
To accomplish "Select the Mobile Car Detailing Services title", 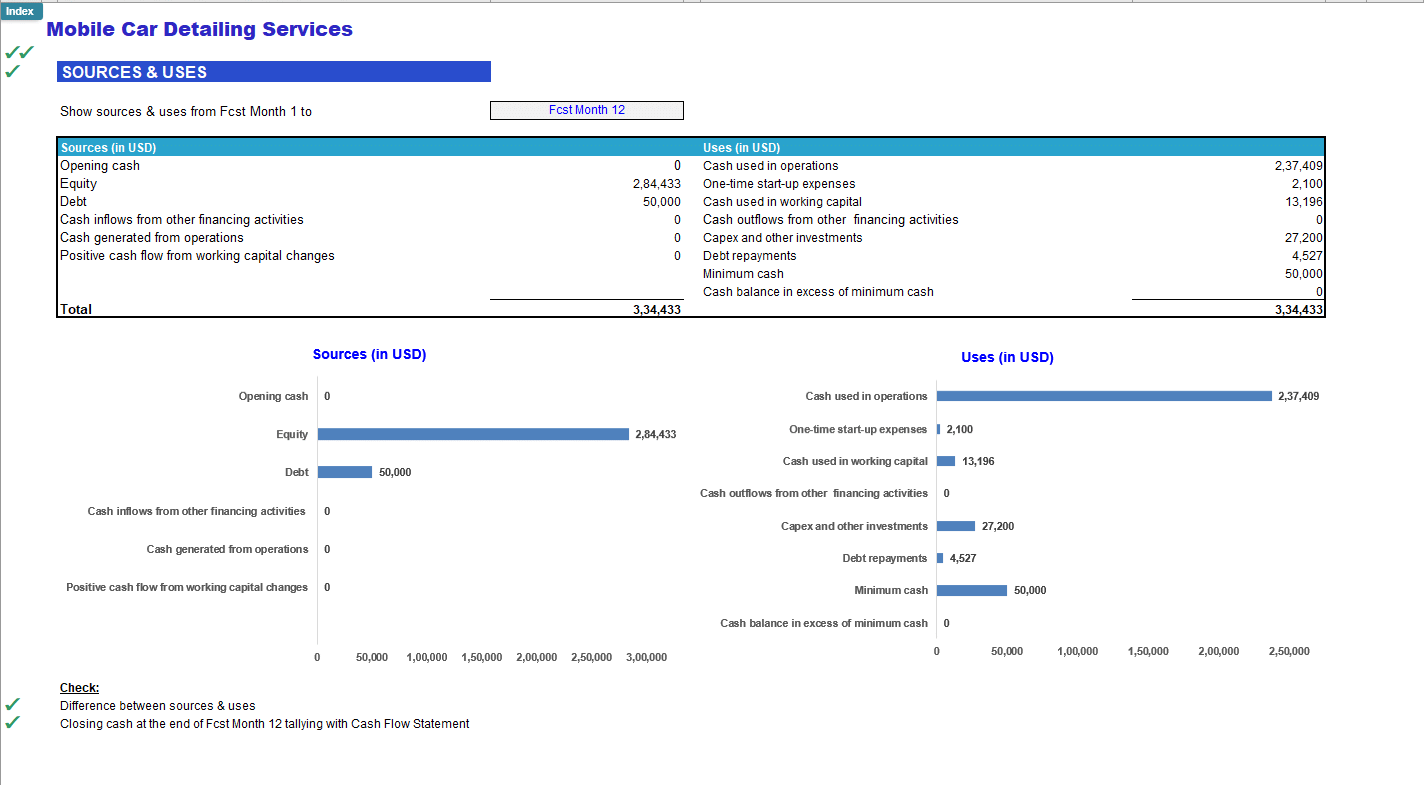I will (x=199, y=29).
